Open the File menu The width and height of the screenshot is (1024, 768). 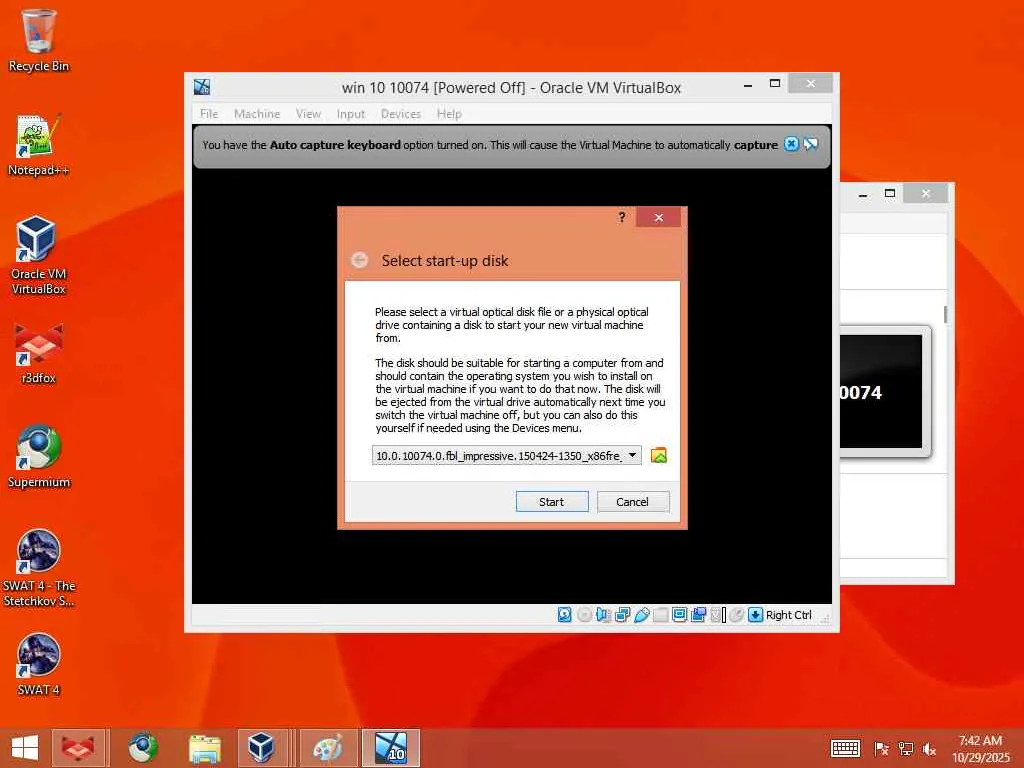point(209,114)
